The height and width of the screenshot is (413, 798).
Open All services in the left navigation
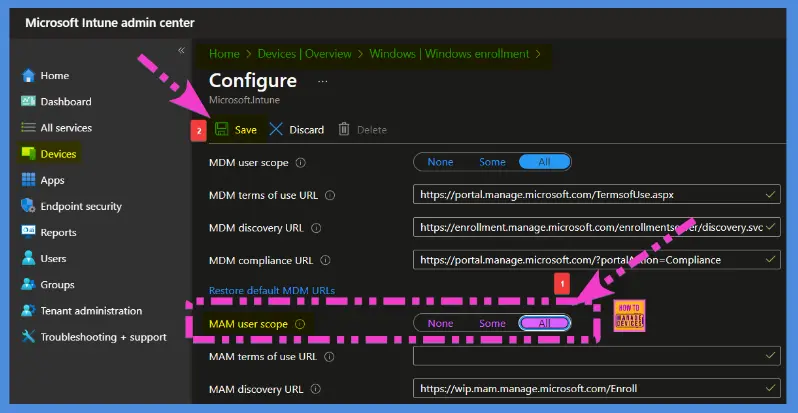click(66, 128)
